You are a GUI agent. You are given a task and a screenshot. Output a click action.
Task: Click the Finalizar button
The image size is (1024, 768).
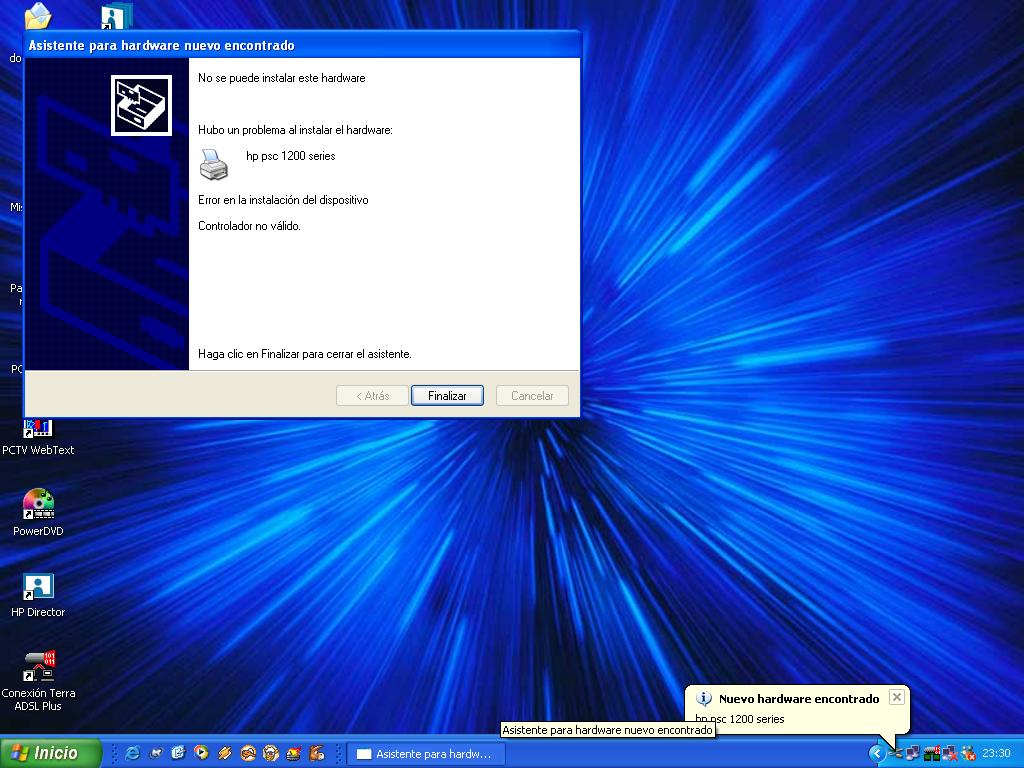pos(447,396)
